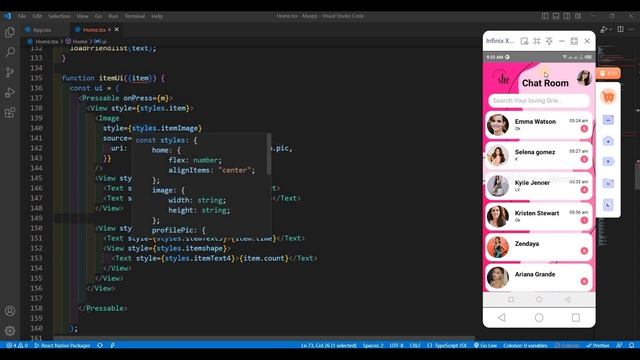
Task: Click pin-on-top icon in Infinix title bar
Action: (549, 41)
